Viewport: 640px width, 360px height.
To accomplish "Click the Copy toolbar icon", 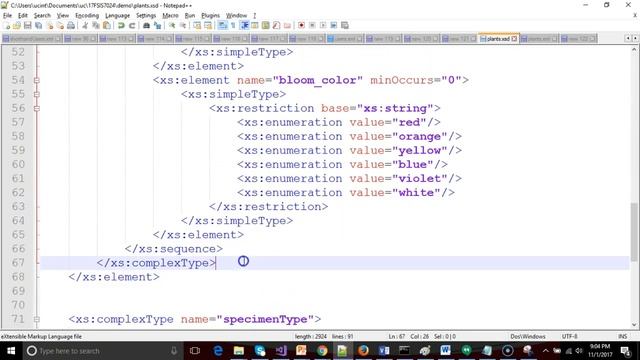I will point(96,26).
